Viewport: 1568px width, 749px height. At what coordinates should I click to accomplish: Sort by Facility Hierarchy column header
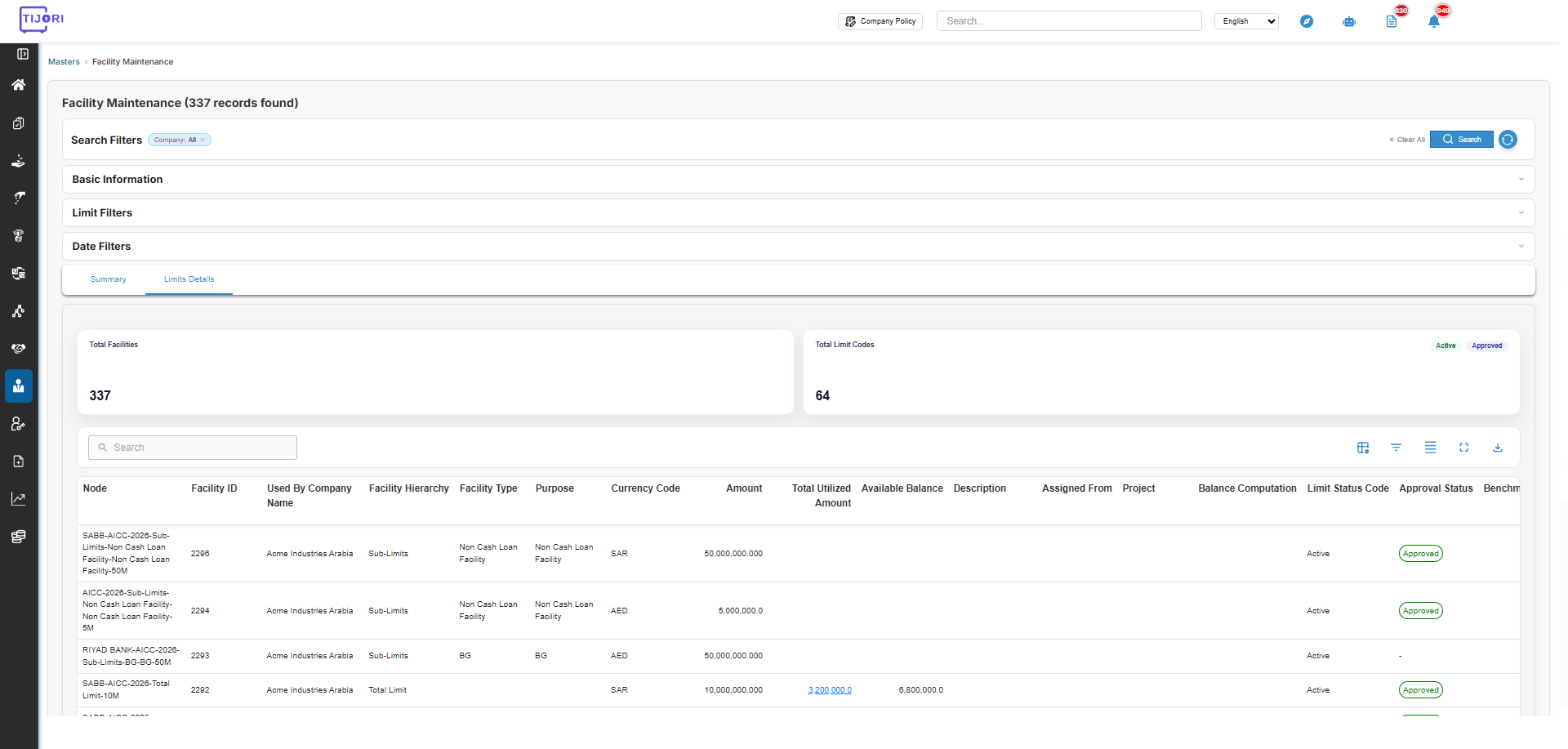click(x=408, y=488)
